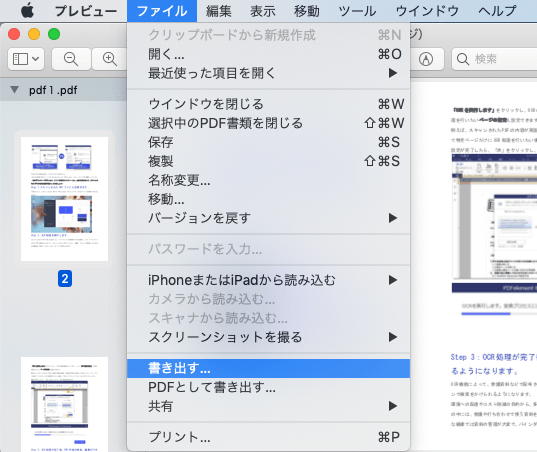Click the プレビュー app menu
This screenshot has width=537, height=452.
(x=86, y=11)
